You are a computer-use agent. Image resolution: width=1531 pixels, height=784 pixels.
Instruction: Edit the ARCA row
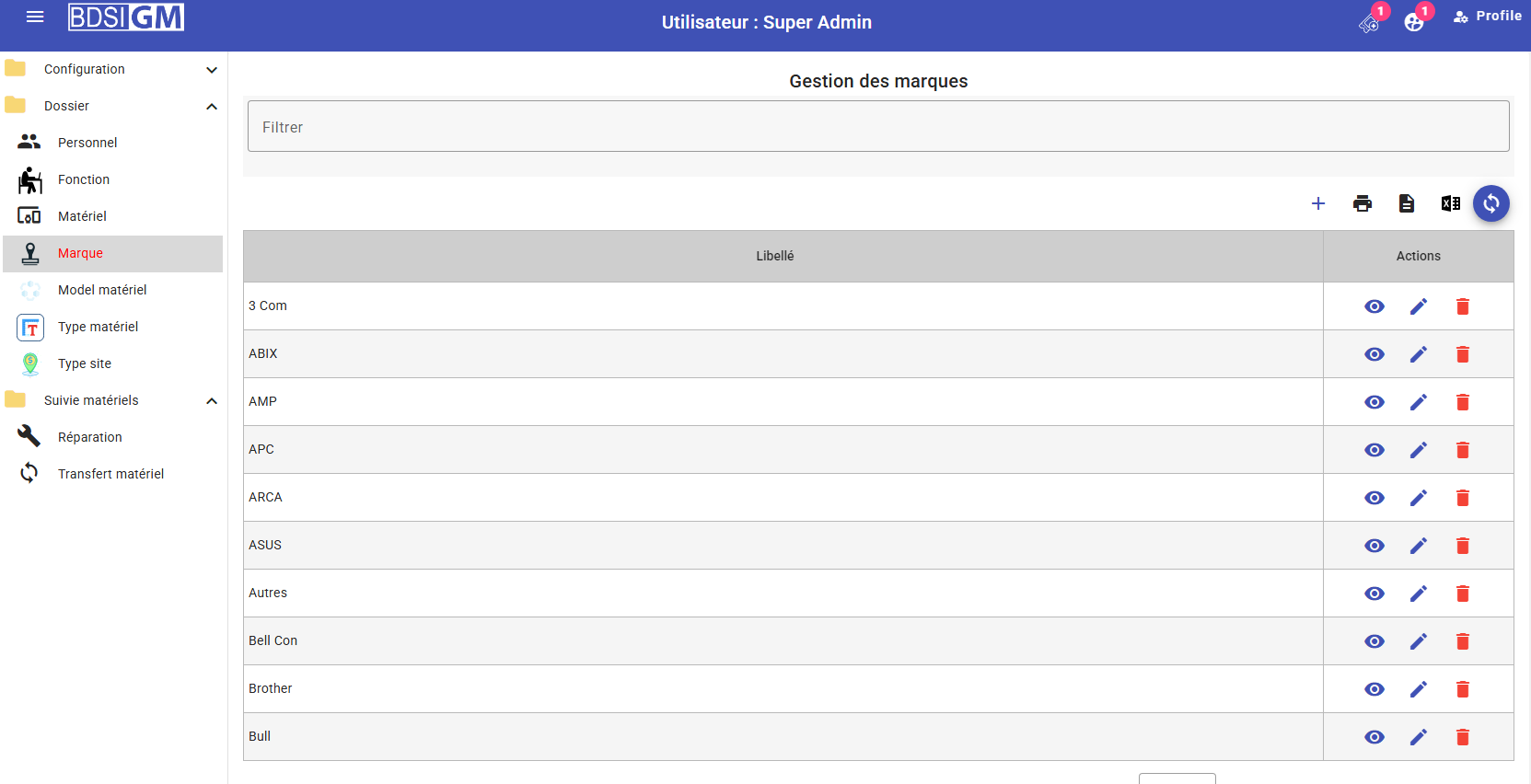(x=1419, y=498)
